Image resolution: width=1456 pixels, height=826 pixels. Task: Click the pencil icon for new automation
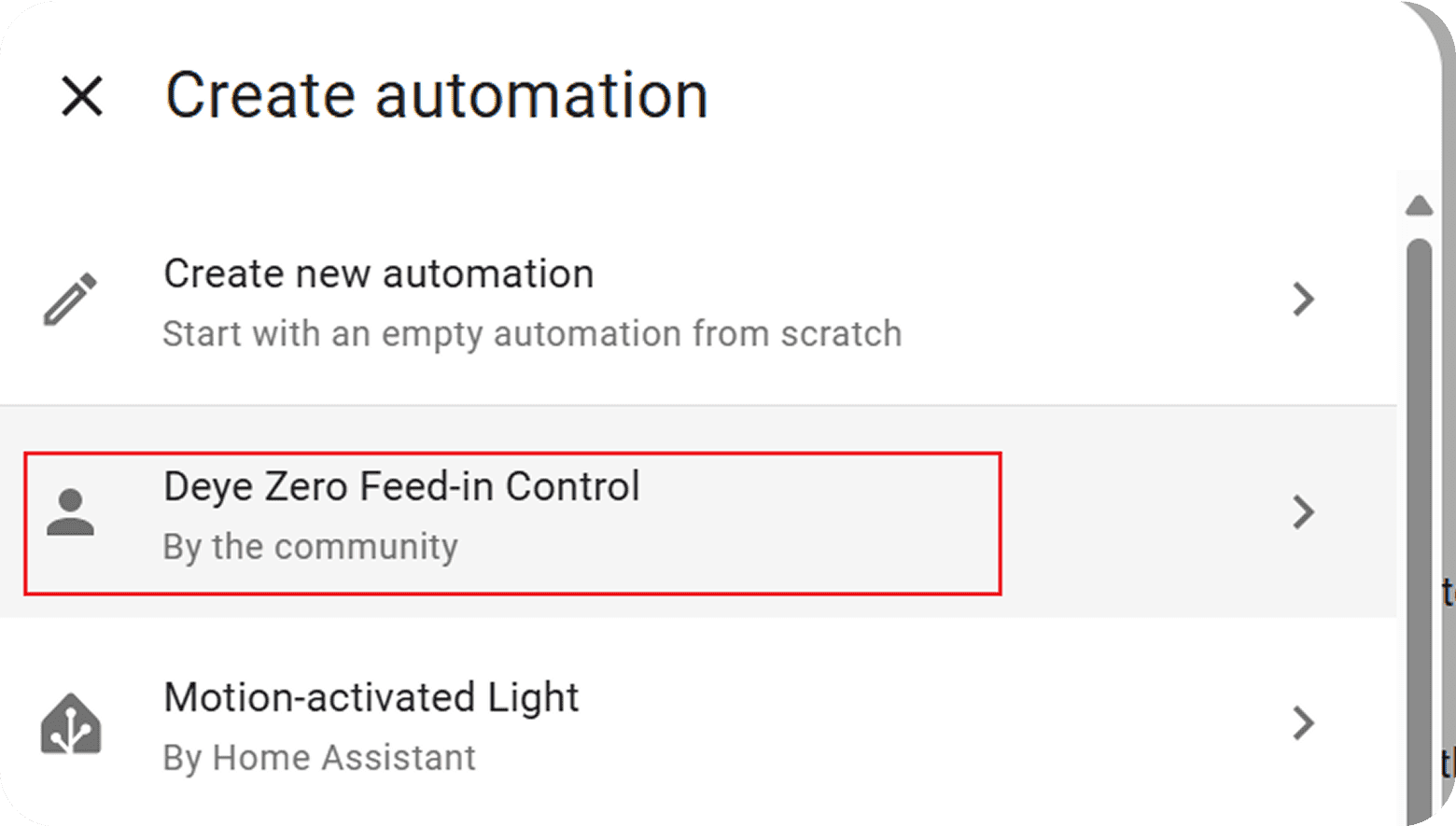click(x=71, y=300)
